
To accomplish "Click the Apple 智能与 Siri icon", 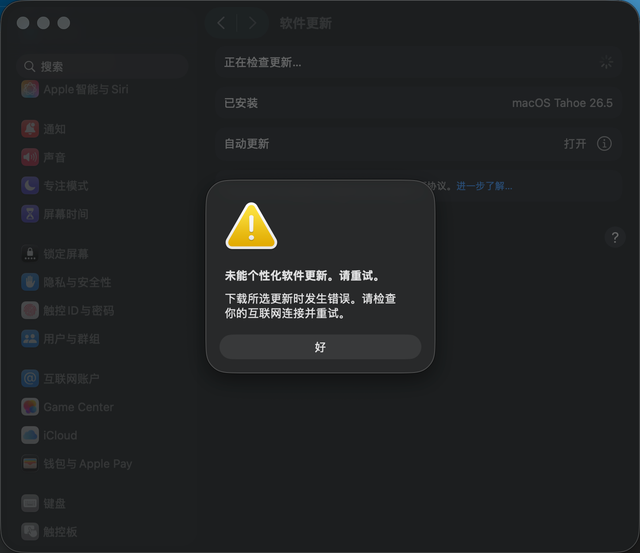I will [30, 89].
